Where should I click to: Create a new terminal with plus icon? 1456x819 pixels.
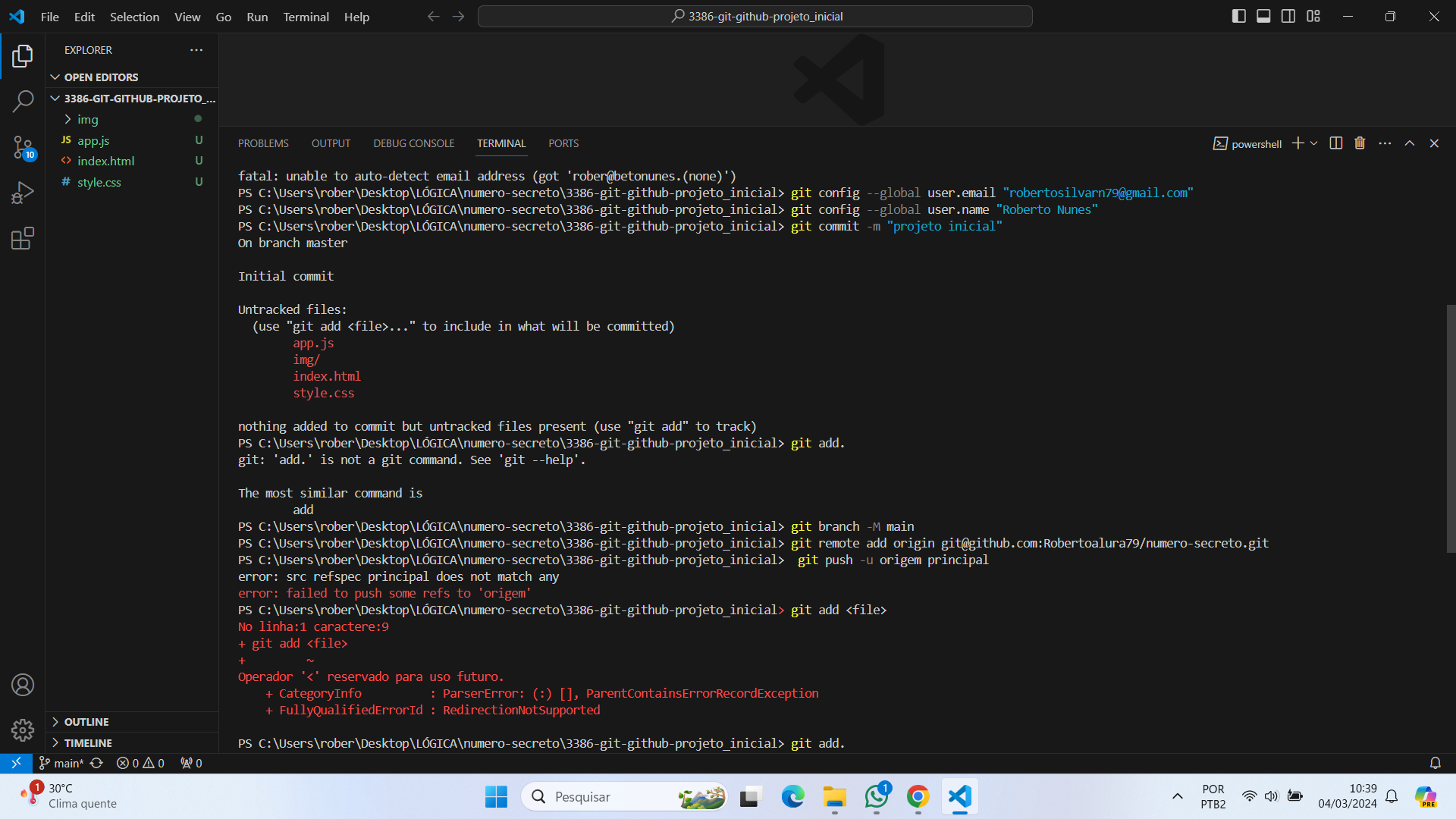coord(1298,143)
